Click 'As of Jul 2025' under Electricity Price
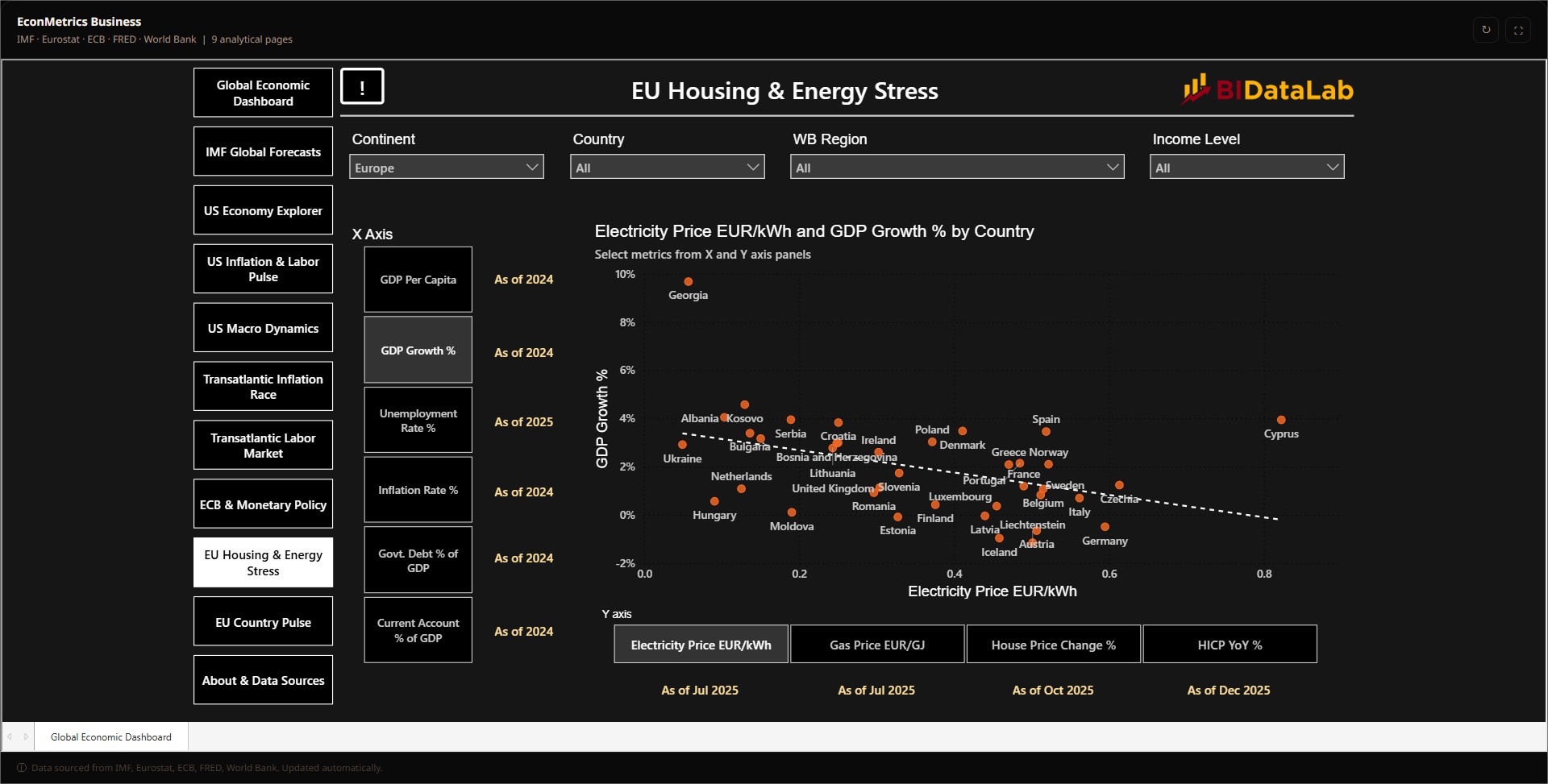This screenshot has width=1548, height=784. coord(700,690)
